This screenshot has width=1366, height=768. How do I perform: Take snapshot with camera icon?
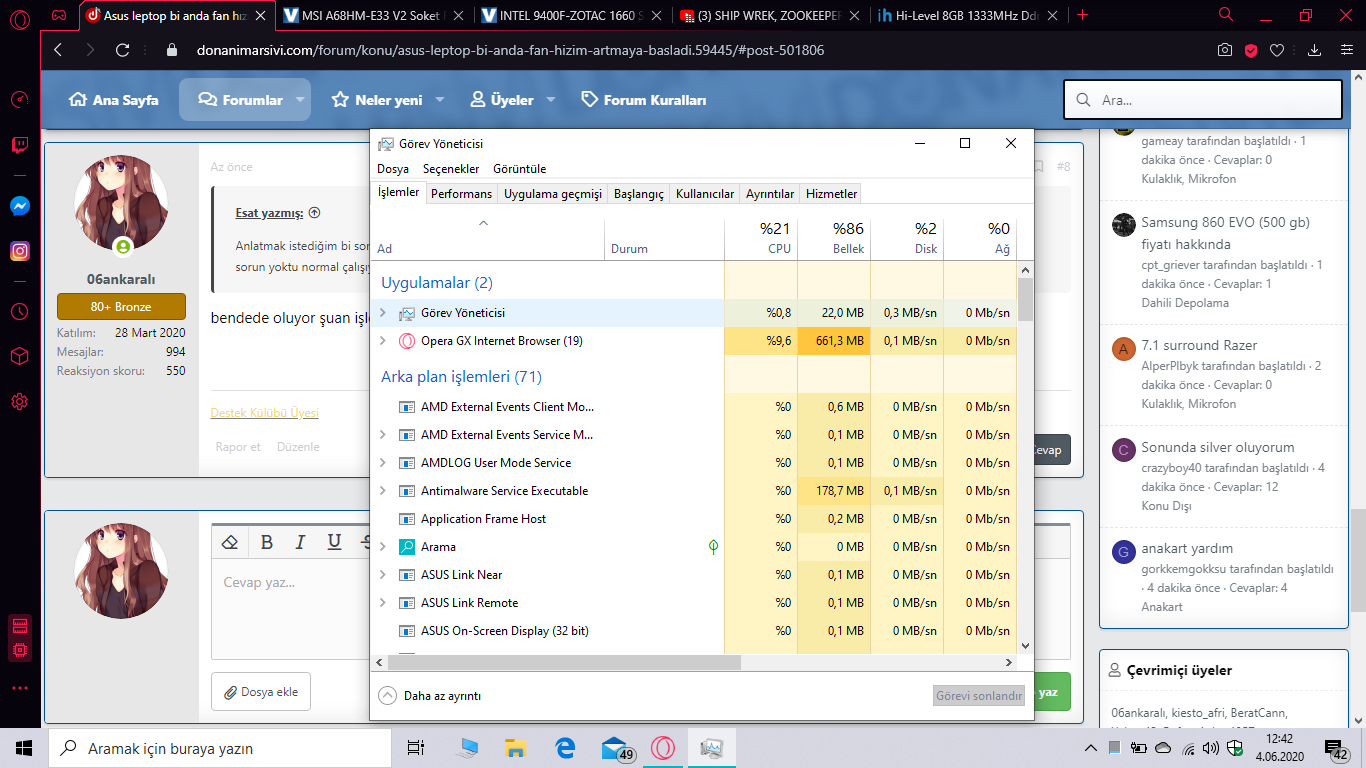(x=1225, y=50)
